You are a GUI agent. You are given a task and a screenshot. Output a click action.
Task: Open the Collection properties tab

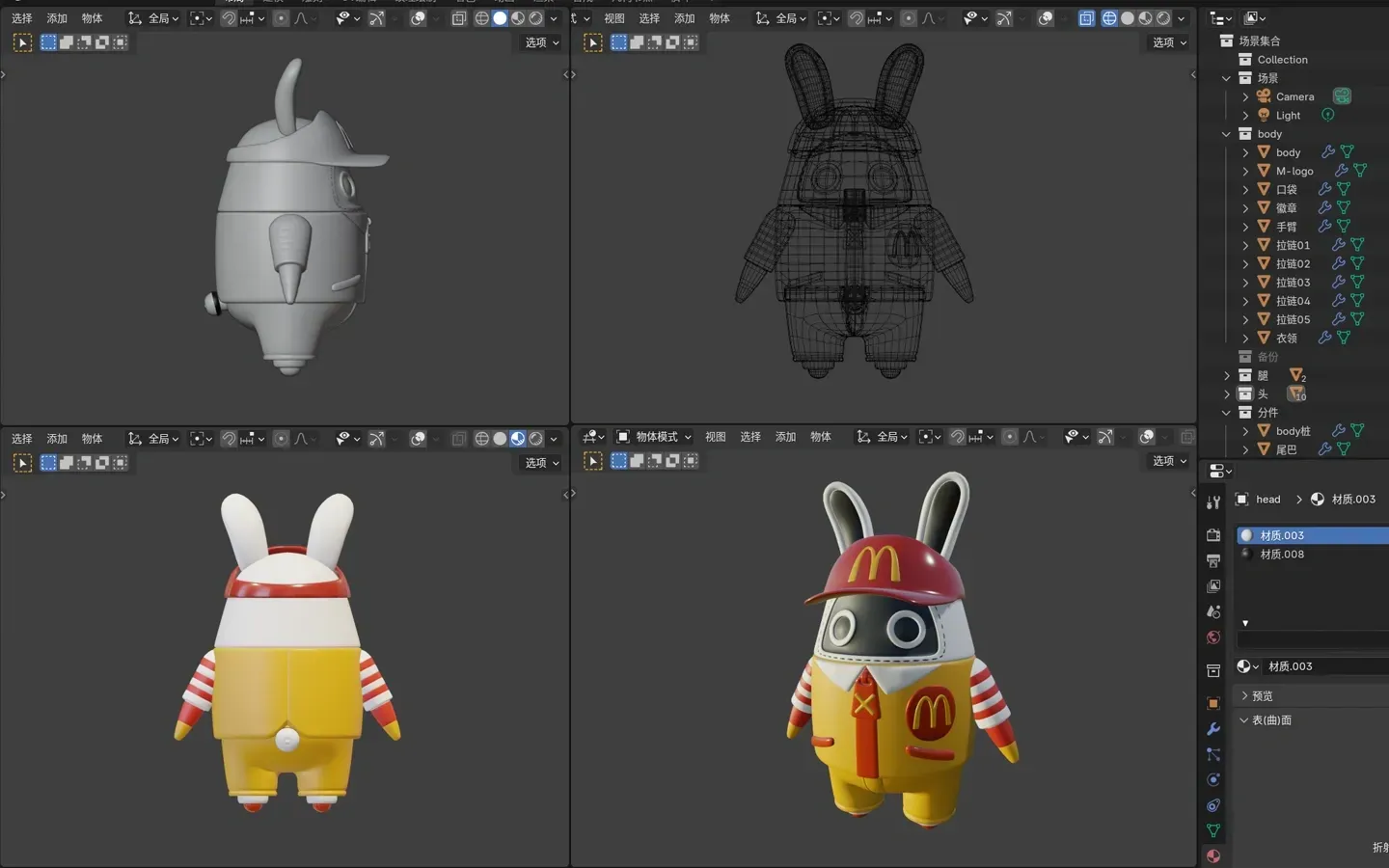click(x=1213, y=670)
